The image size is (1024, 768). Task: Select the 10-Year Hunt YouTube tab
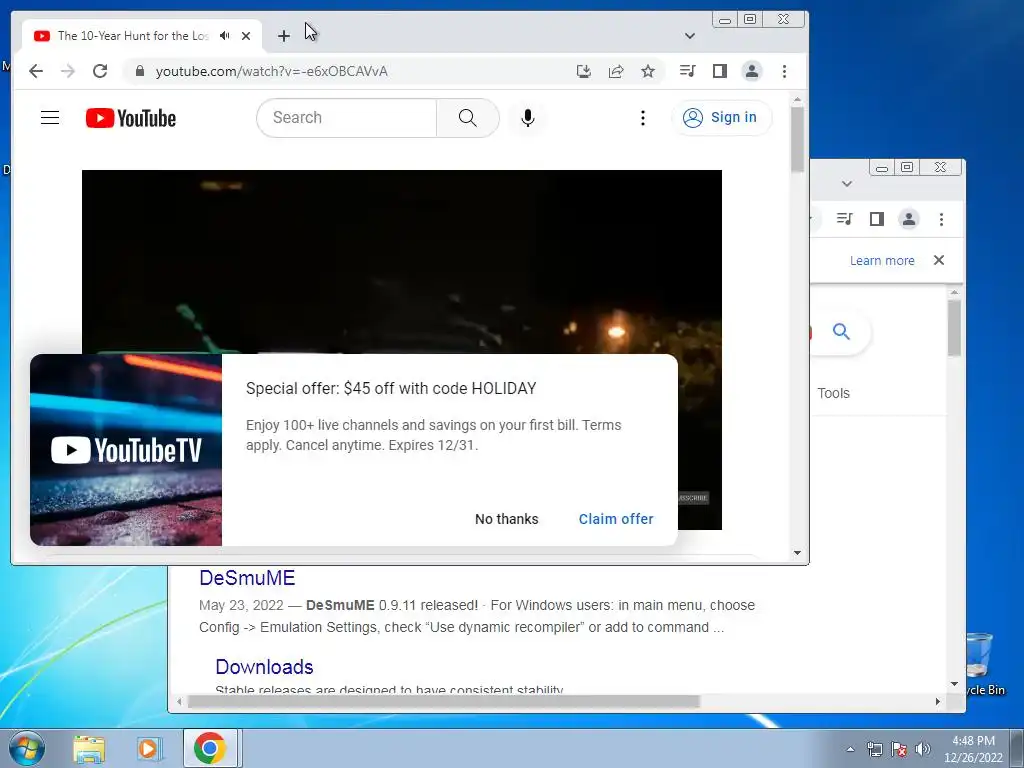[x=133, y=36]
